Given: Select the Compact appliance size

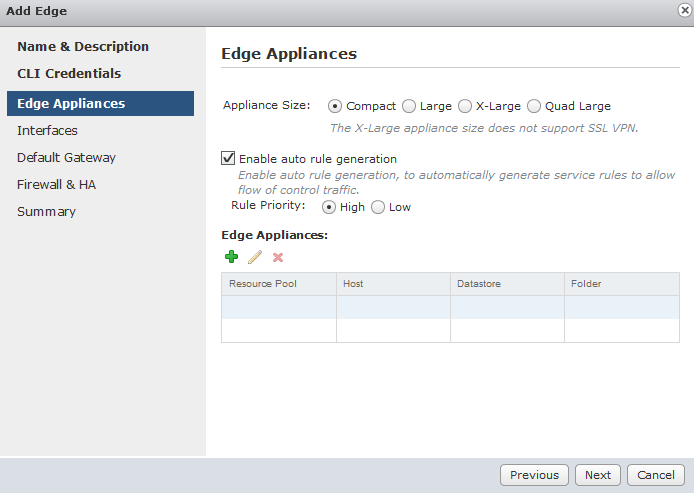Looking at the screenshot, I should [x=335, y=106].
